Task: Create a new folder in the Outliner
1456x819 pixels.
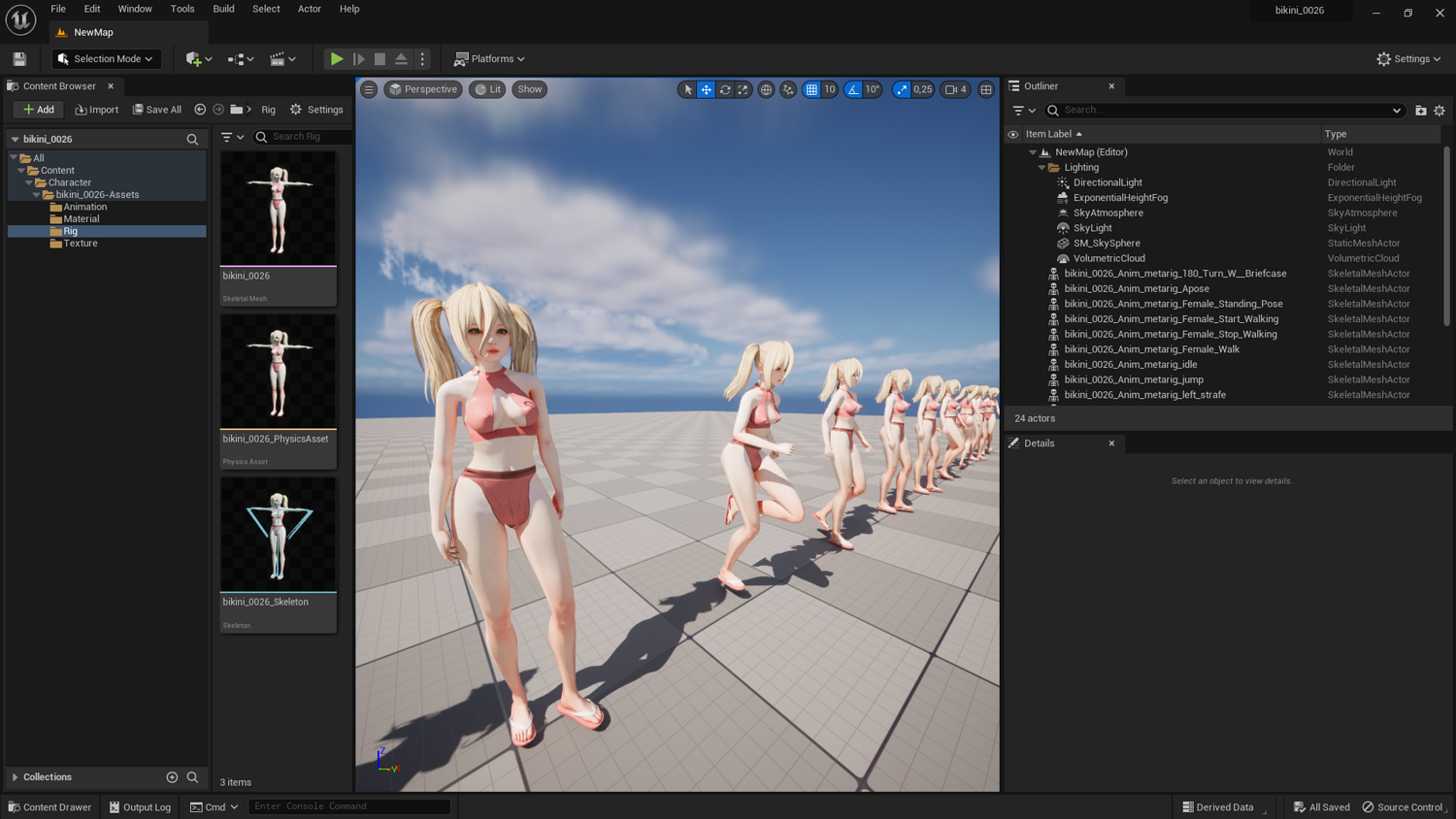Action: pos(1421,111)
